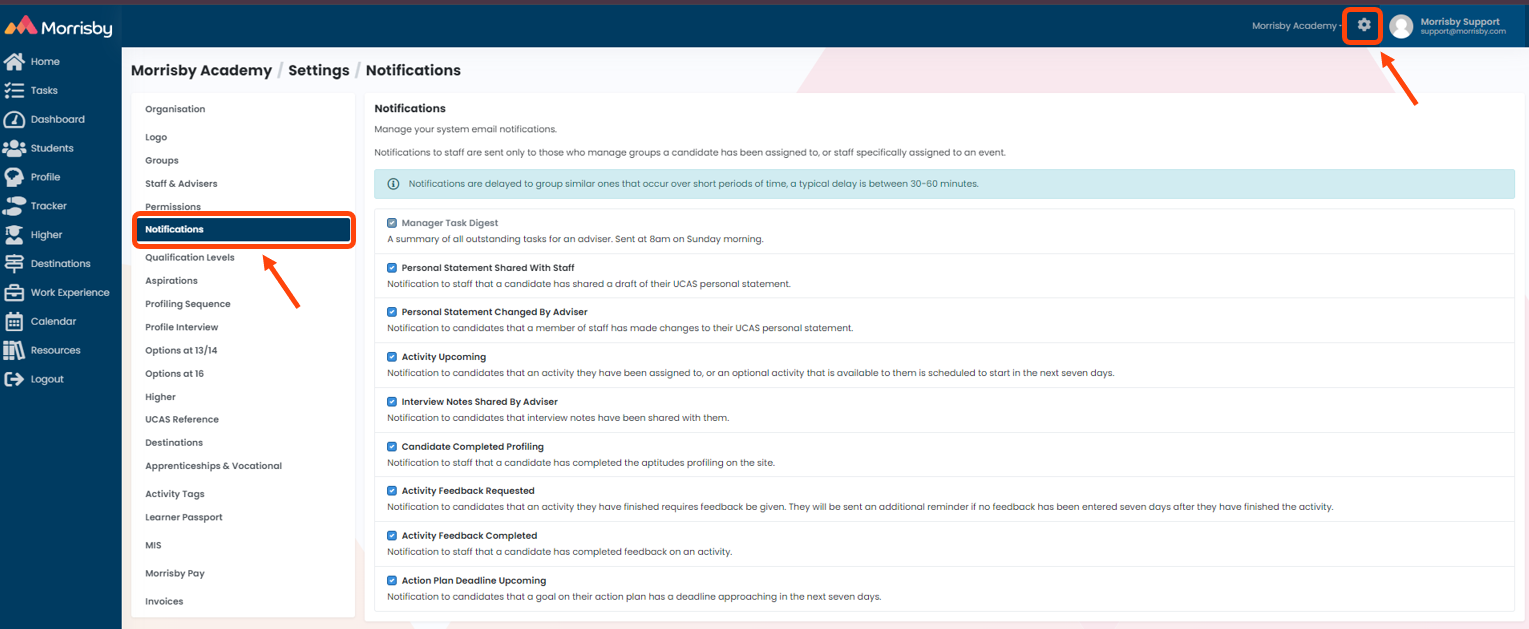Click the Tracker footsteps icon
Image resolution: width=1529 pixels, height=629 pixels.
[14, 206]
